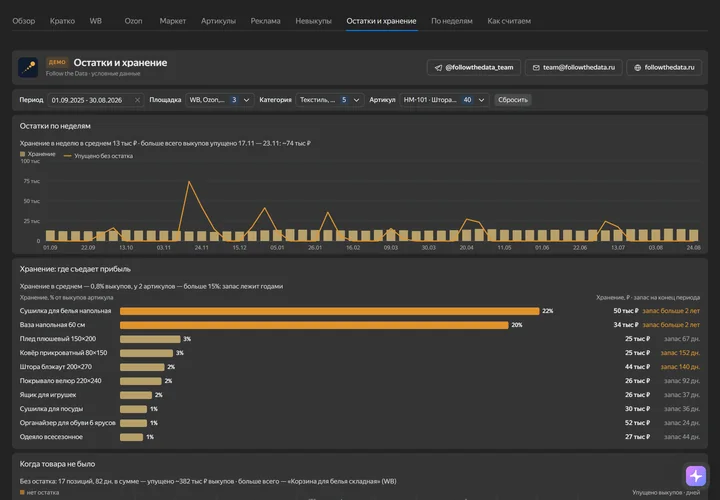Image resolution: width=720 pixels, height=500 pixels.
Task: Toggle the нет остатка legend swatch
Action: pos(22,493)
